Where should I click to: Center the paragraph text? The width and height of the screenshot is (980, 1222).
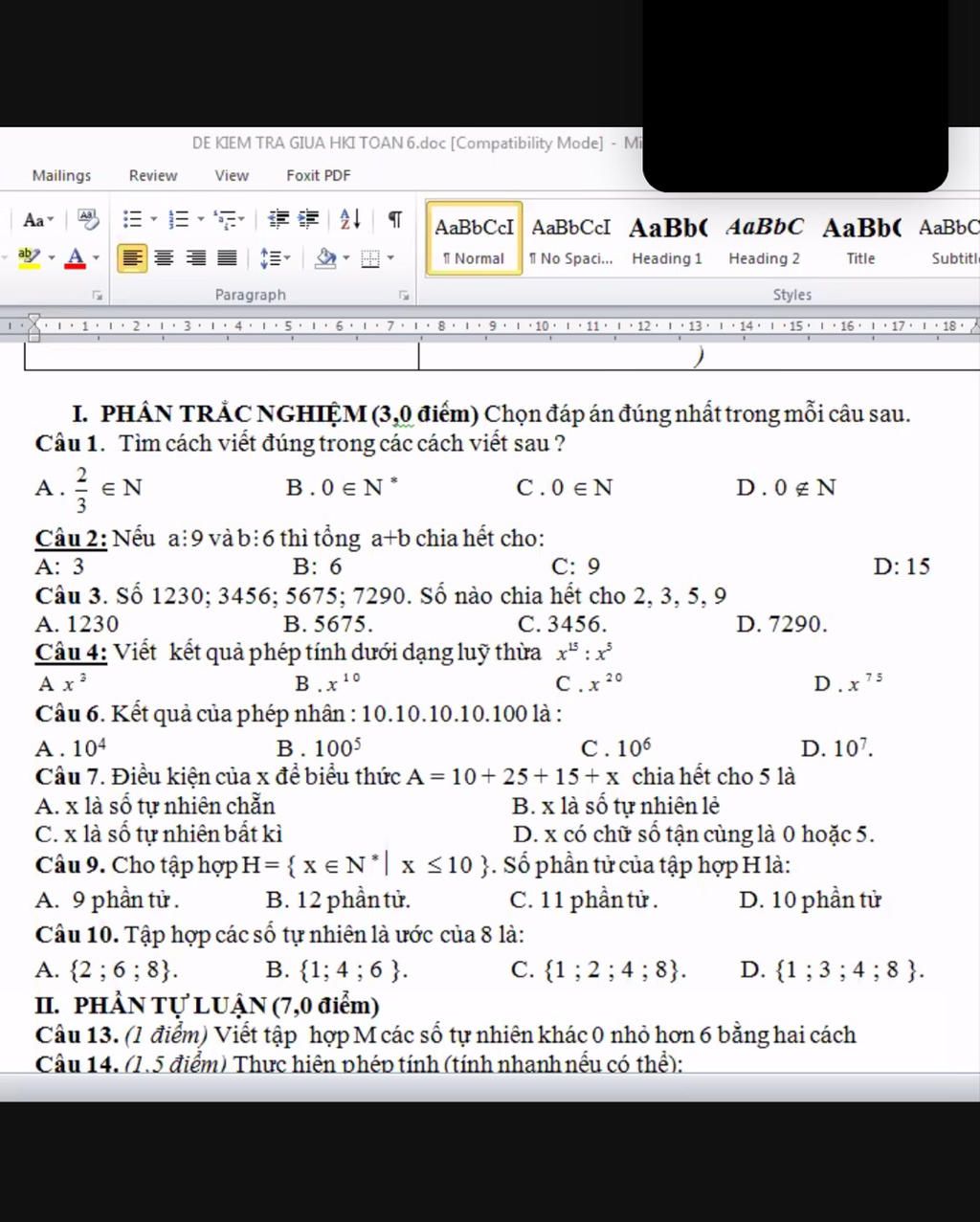click(165, 258)
